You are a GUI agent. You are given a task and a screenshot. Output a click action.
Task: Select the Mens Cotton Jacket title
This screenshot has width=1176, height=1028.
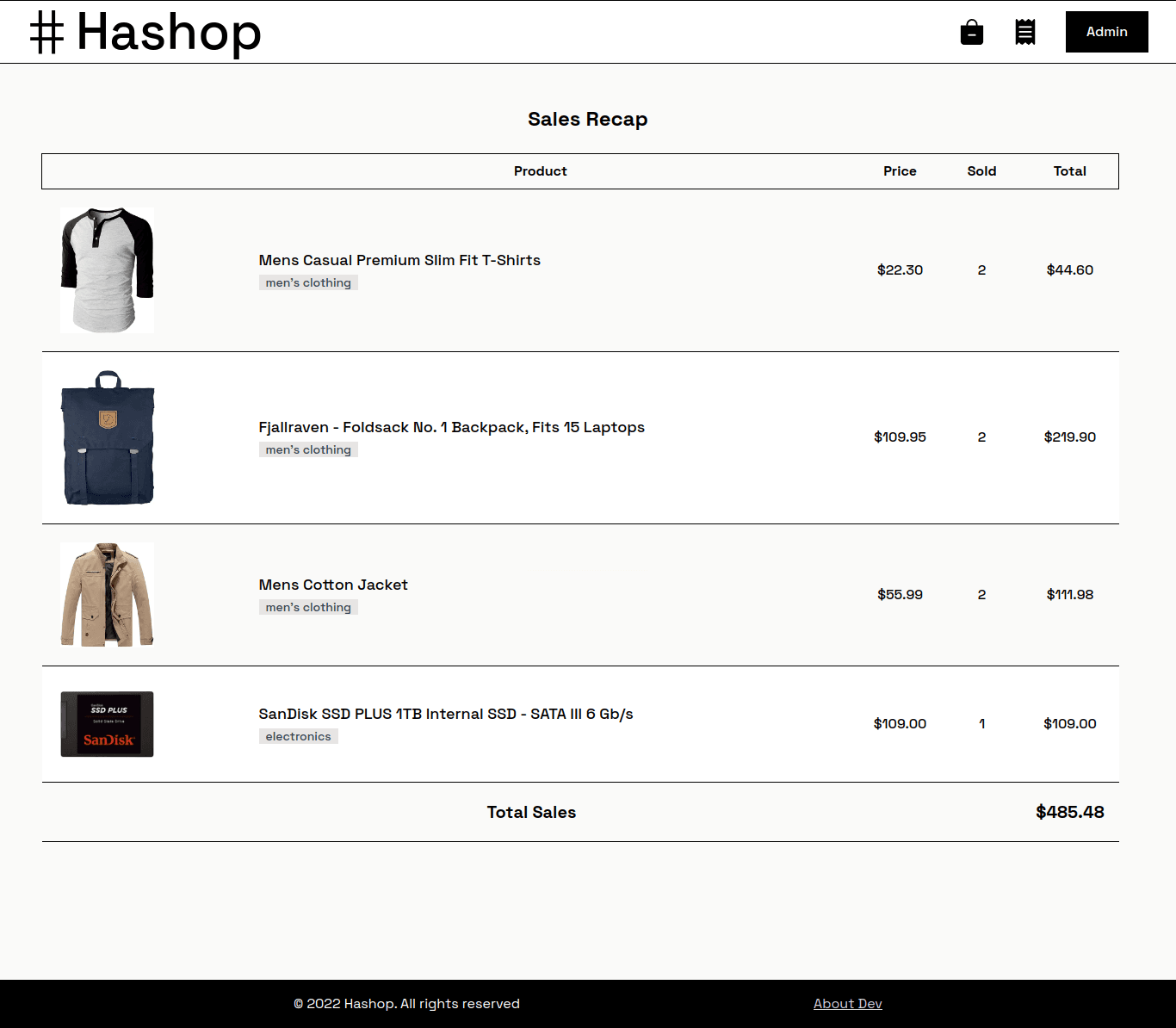[333, 585]
